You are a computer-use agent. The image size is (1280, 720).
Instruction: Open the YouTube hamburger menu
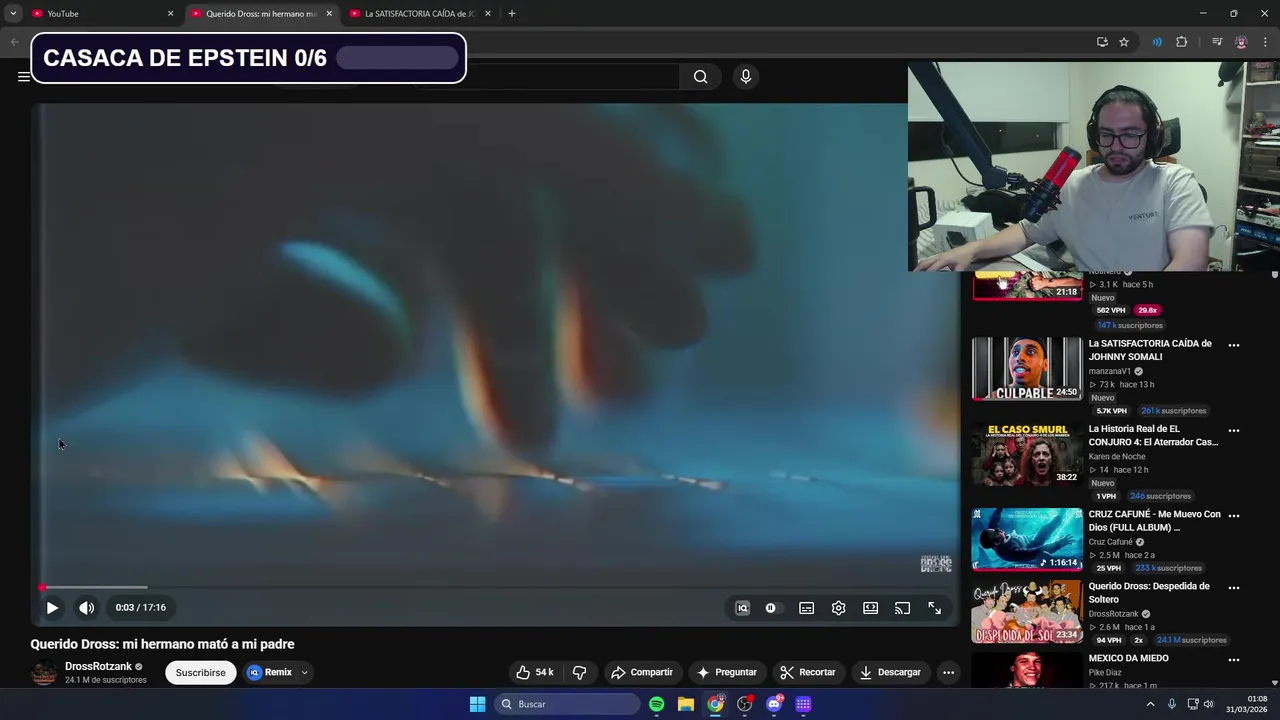23,76
